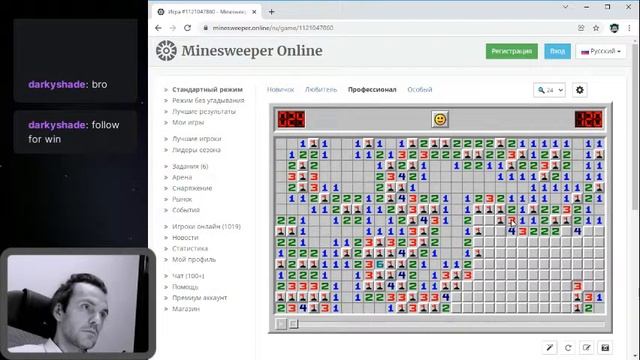Reload the page with refresh icon

pyautogui.click(x=187, y=28)
